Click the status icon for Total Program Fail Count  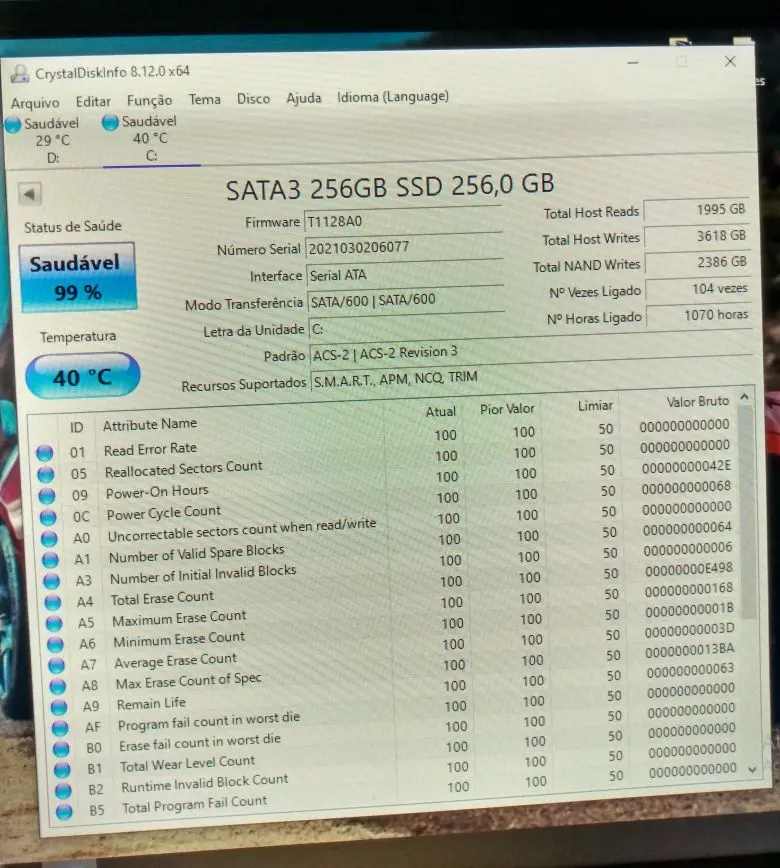(x=64, y=812)
